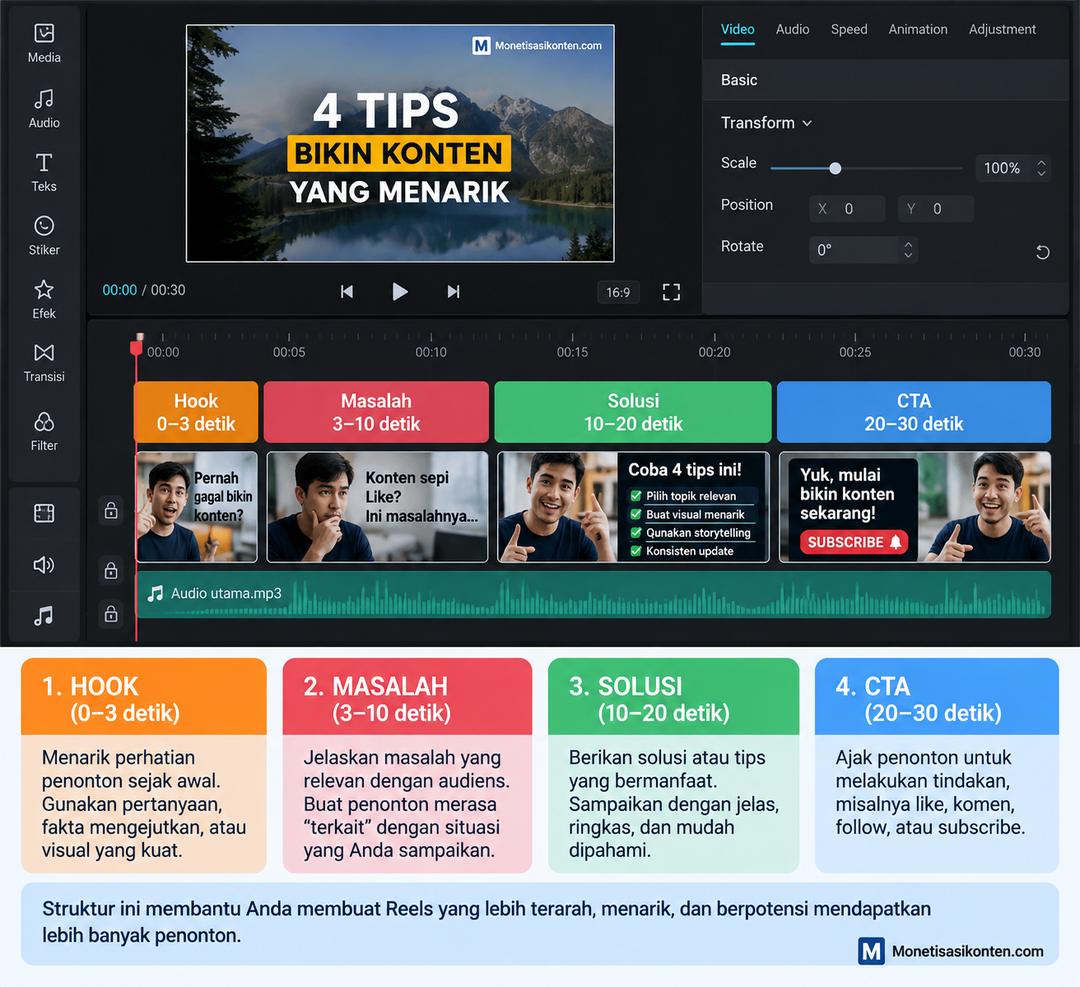Screen dimensions: 1080x987
Task: Select the 'Yuk, mulai bikin konten sekarang!' clip
Action: coord(915,507)
